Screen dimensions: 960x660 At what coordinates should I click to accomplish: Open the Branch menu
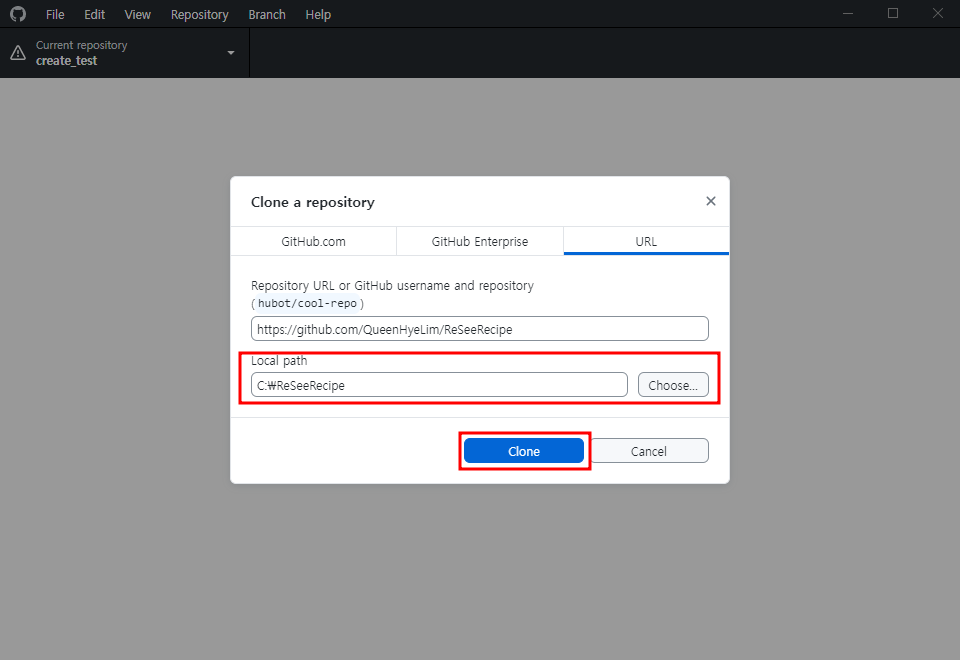pyautogui.click(x=267, y=15)
